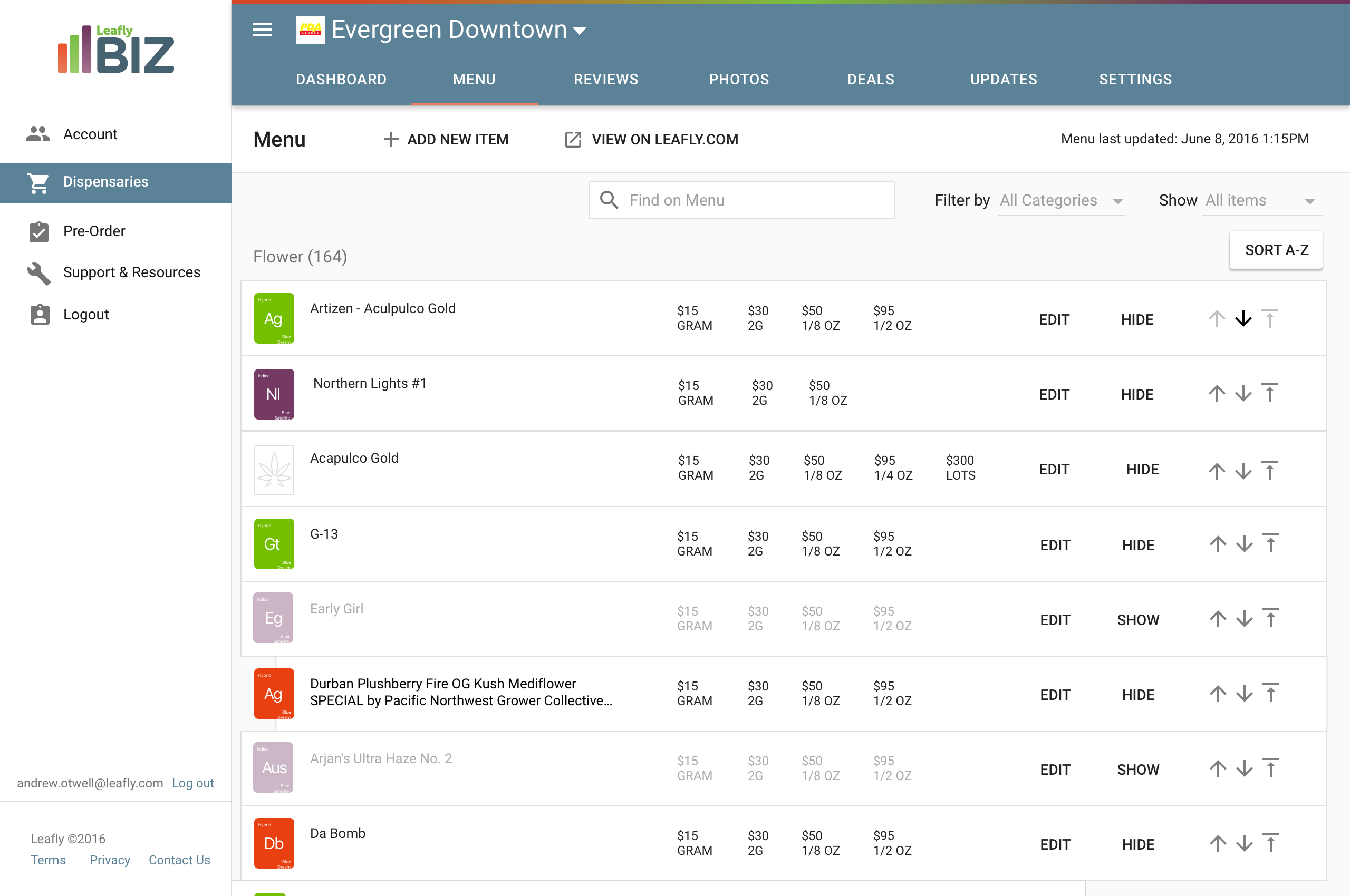Screen dimensions: 1350x896
Task: Send Da Bomb to top of list
Action: point(1270,843)
